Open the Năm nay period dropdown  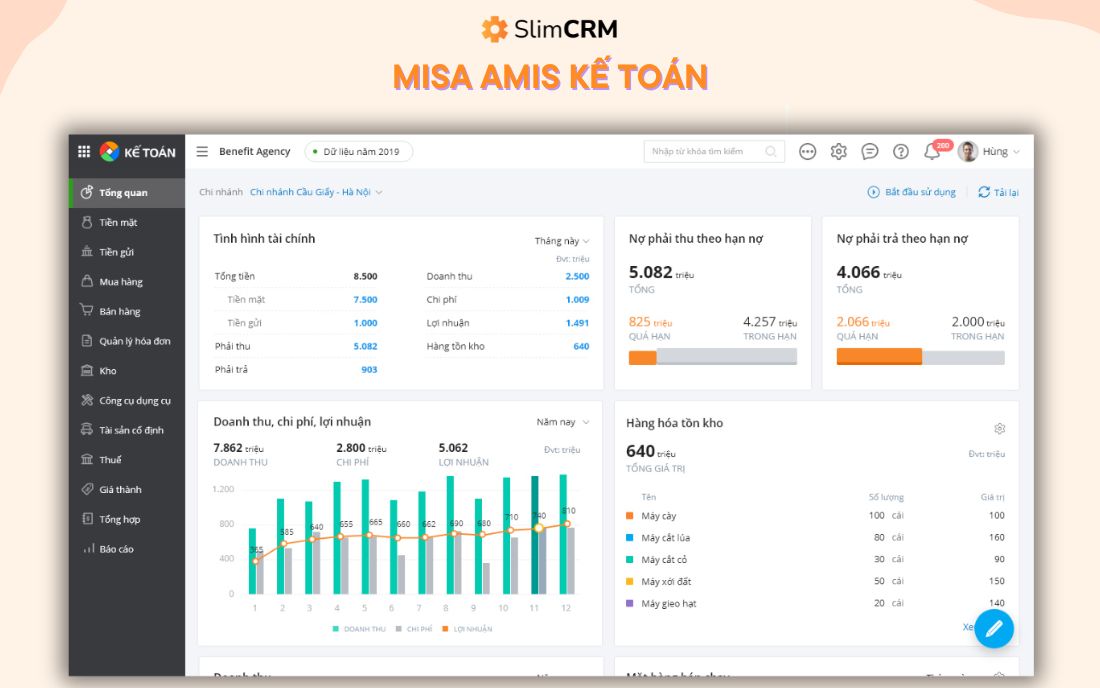pos(563,422)
